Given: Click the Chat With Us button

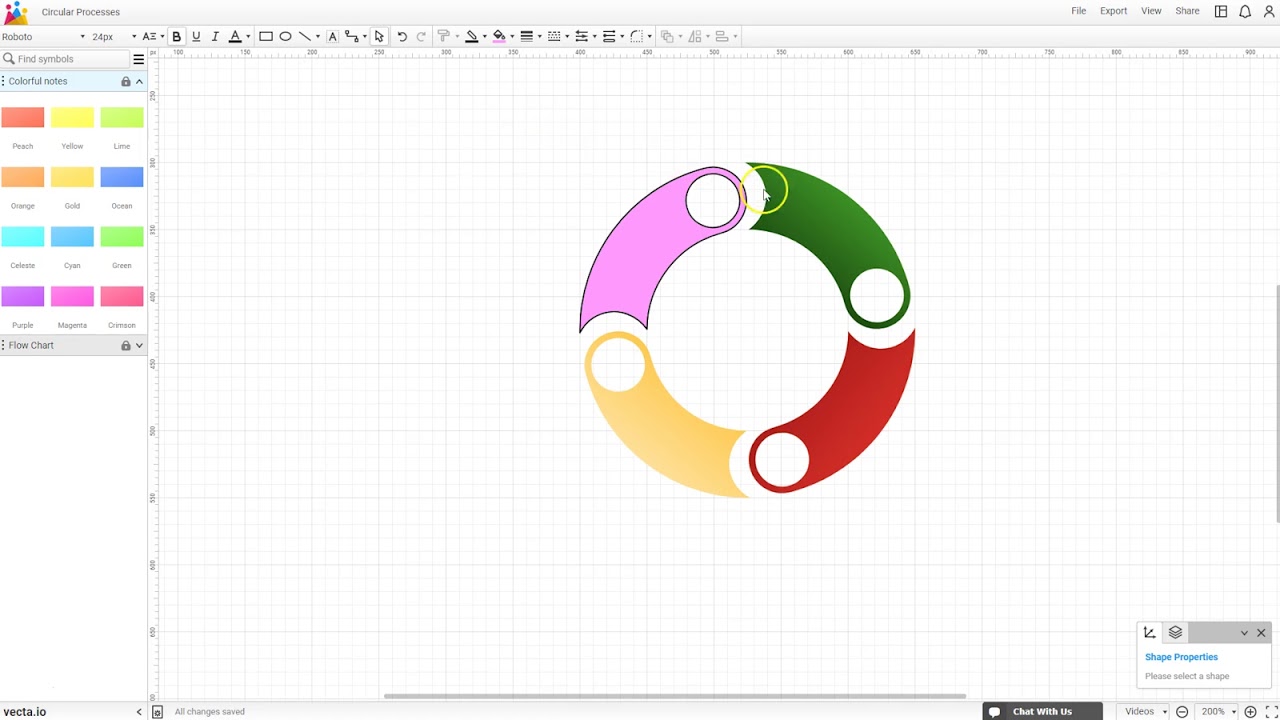Looking at the screenshot, I should 1043,712.
